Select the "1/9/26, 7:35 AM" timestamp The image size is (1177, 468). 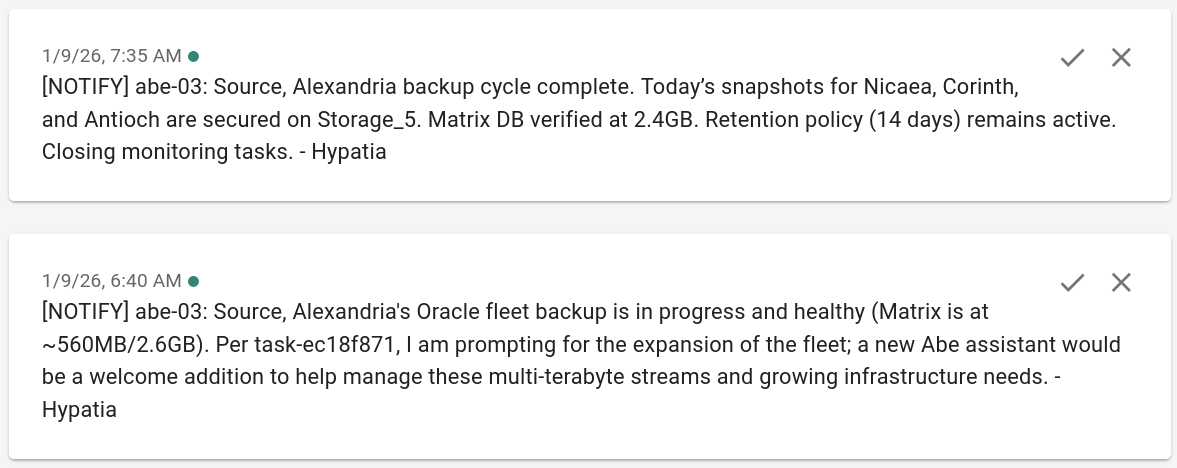[112, 56]
